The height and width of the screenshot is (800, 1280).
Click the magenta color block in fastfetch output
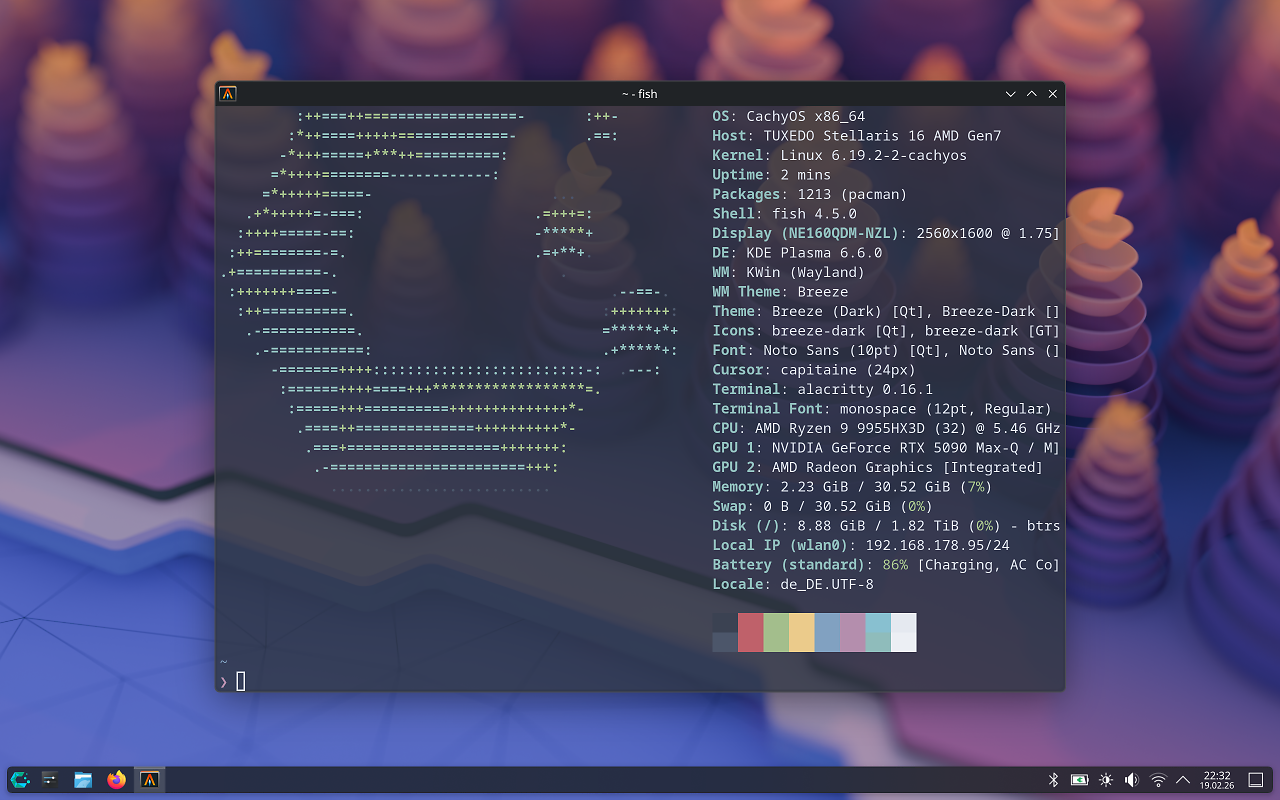tap(852, 633)
